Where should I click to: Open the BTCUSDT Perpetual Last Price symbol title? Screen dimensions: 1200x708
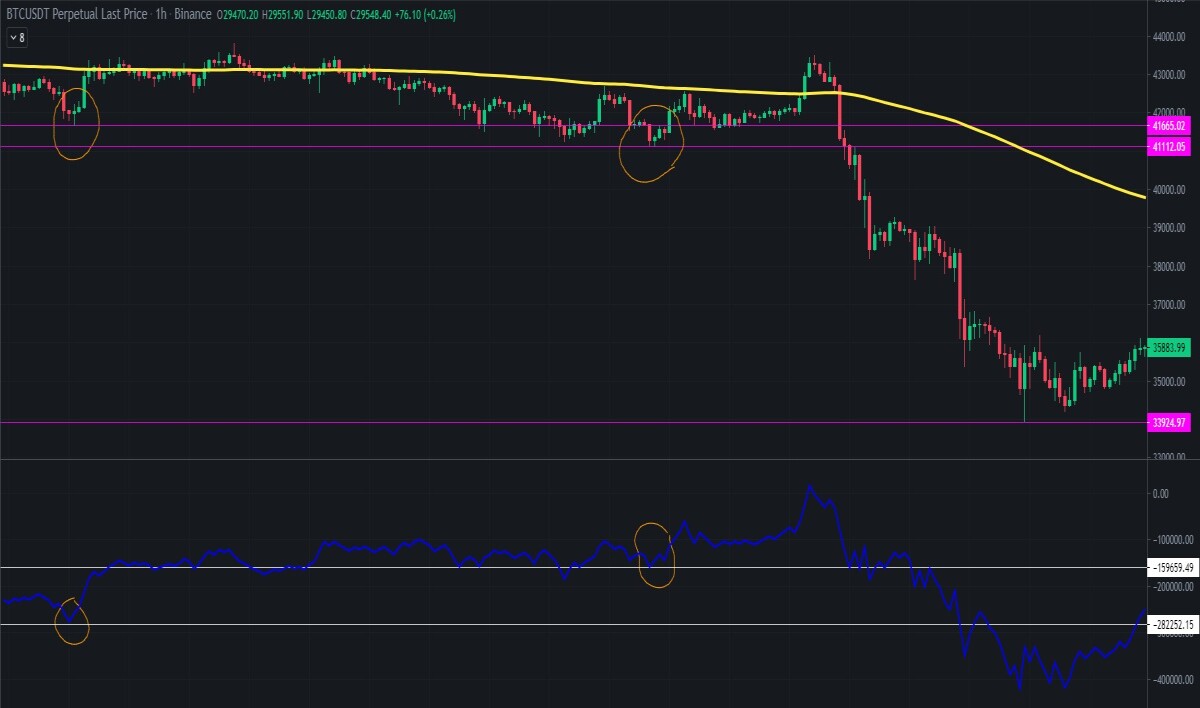79,14
